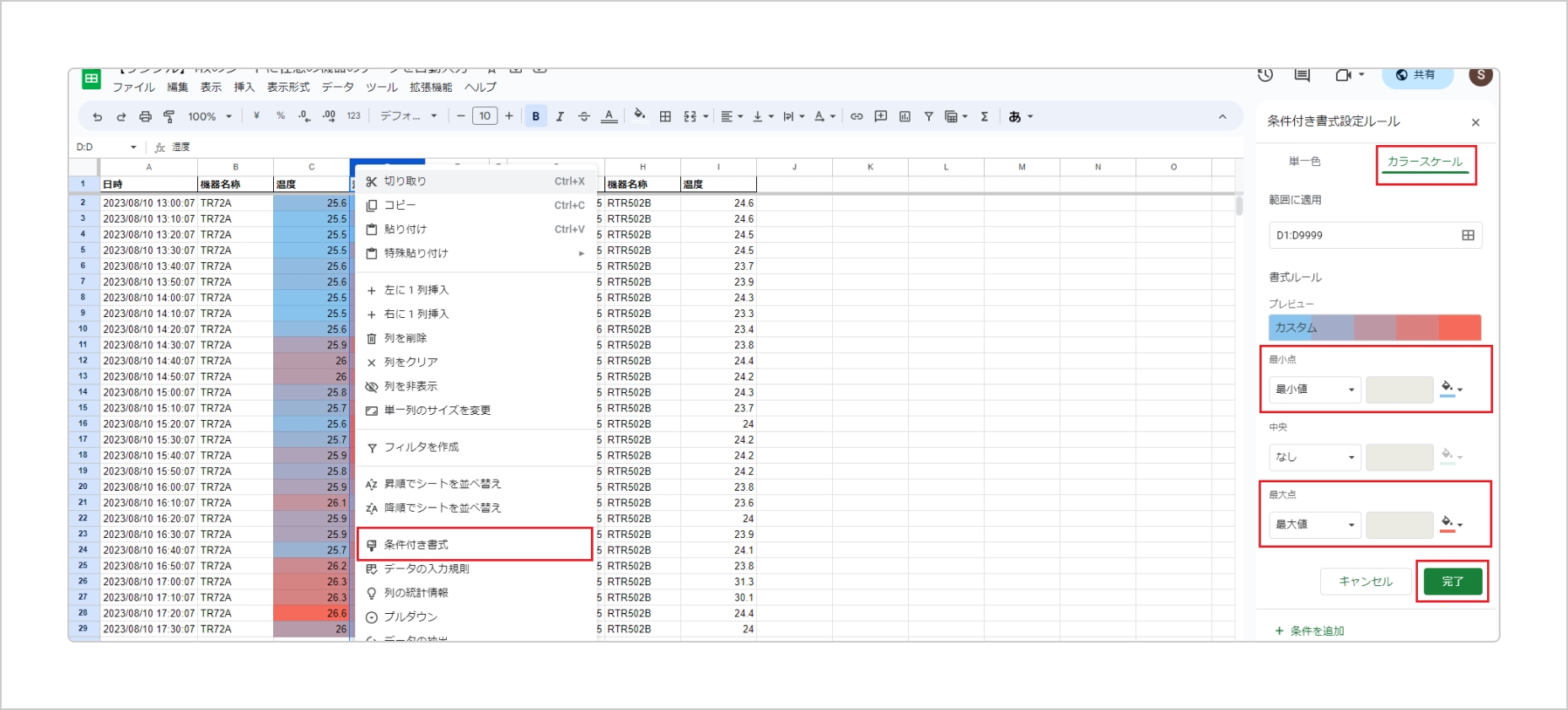This screenshot has height=710, width=1568.
Task: Merge cells using toolbar icon
Action: (x=690, y=116)
